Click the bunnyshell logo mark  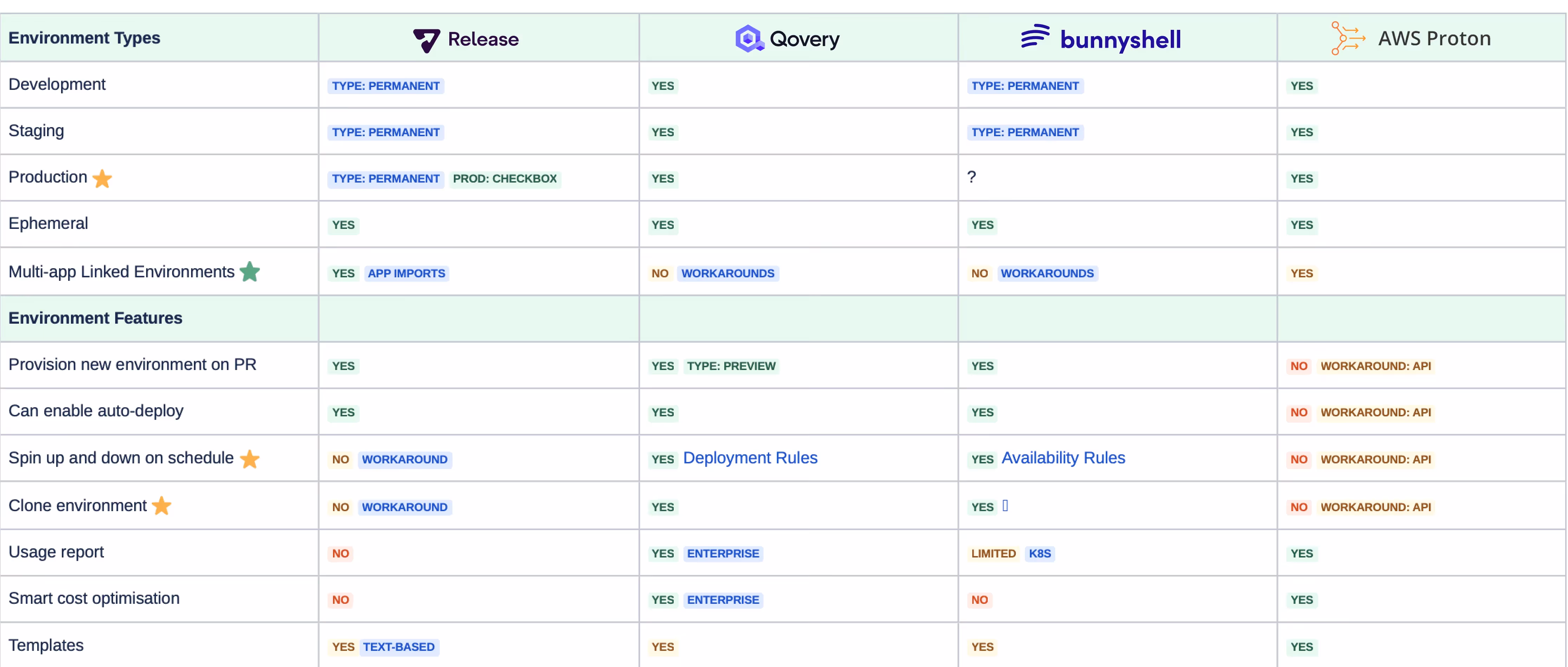1035,36
